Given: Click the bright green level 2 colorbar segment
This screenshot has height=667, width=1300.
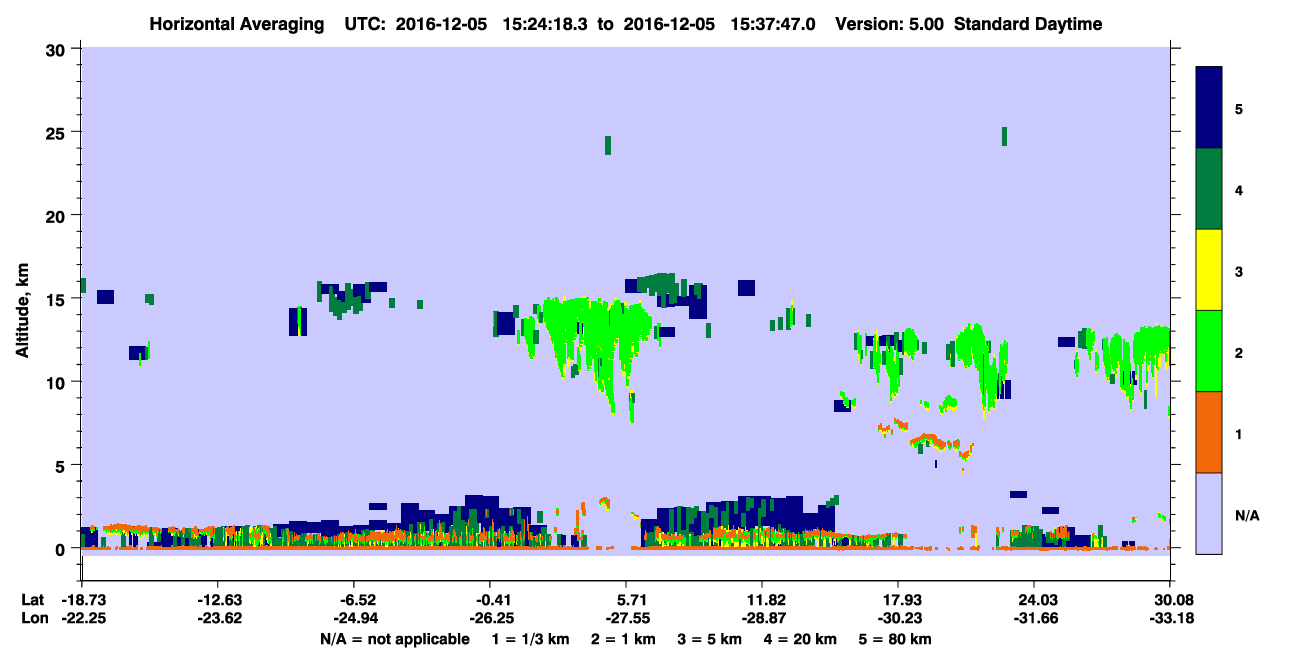Looking at the screenshot, I should click(1209, 351).
